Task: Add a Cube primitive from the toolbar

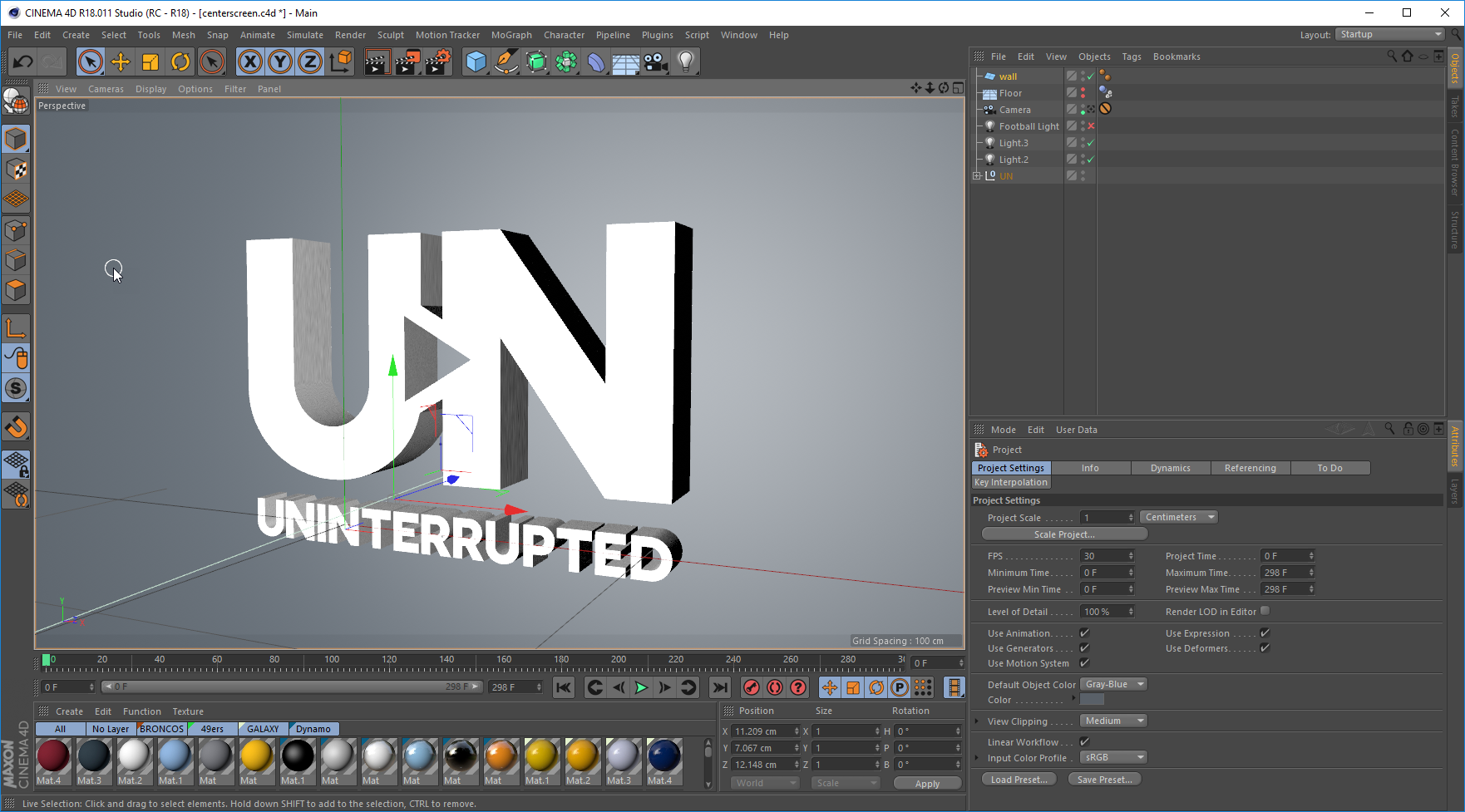Action: [476, 62]
